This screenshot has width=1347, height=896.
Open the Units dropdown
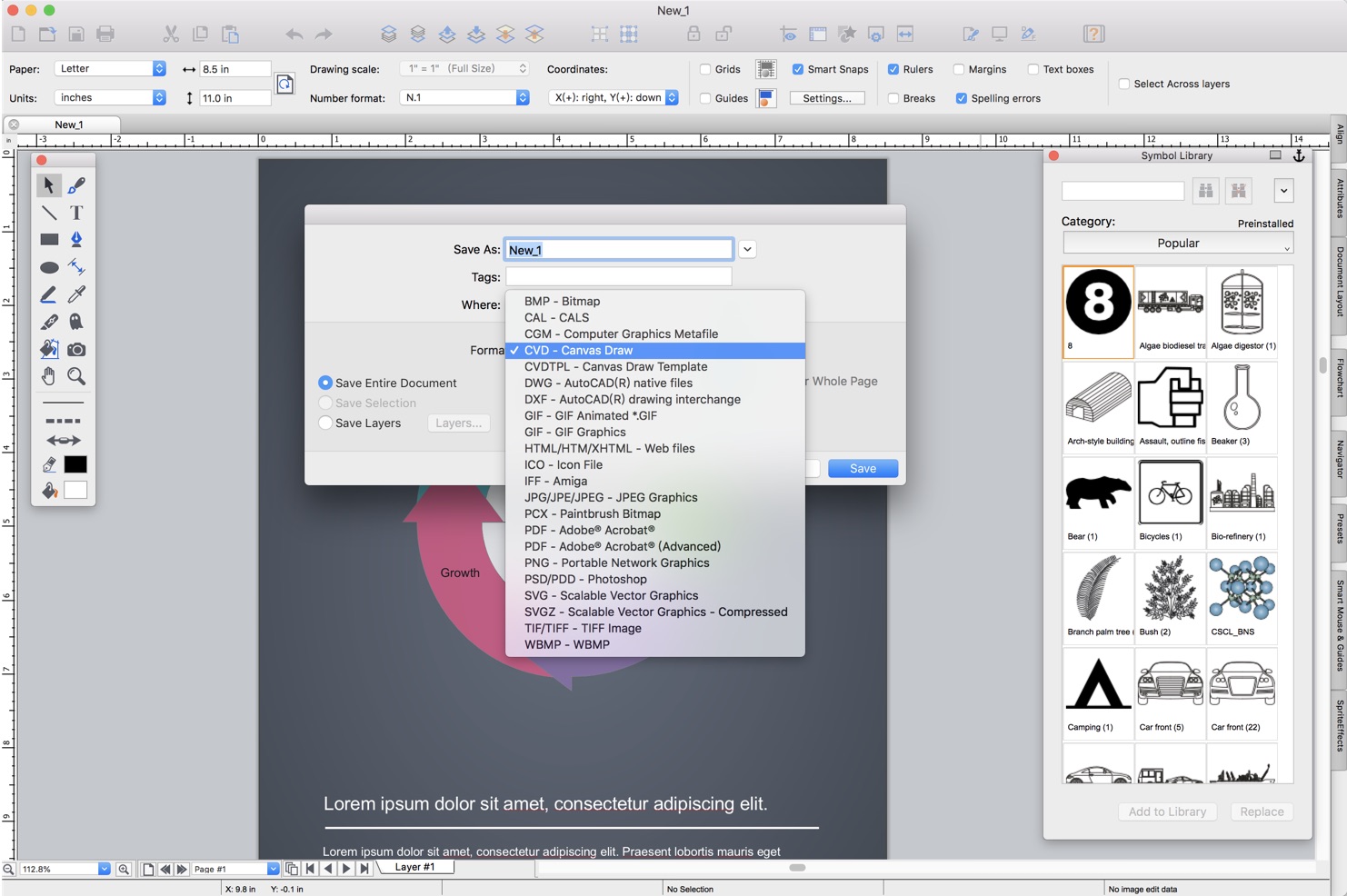110,98
